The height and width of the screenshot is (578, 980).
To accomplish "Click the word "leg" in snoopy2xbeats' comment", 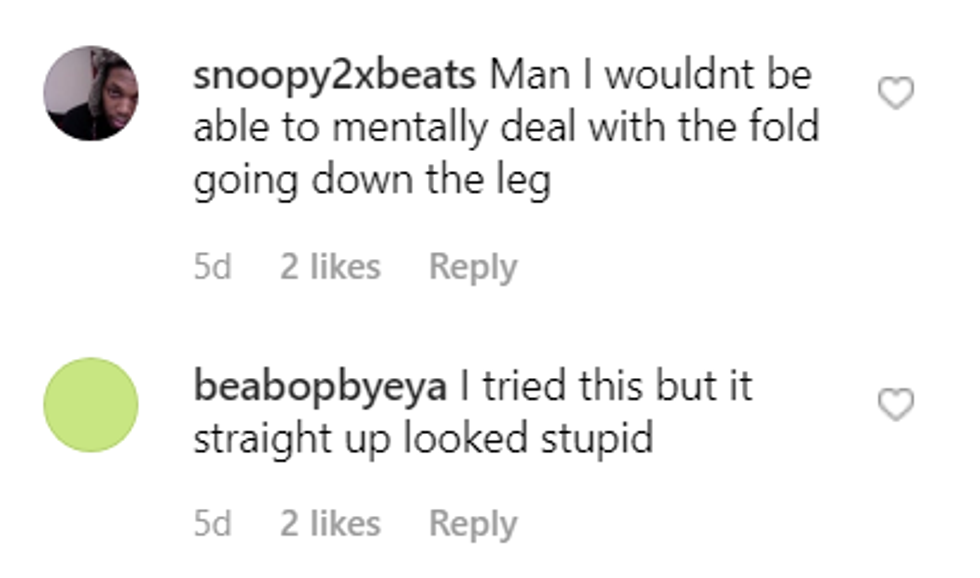I will 522,183.
